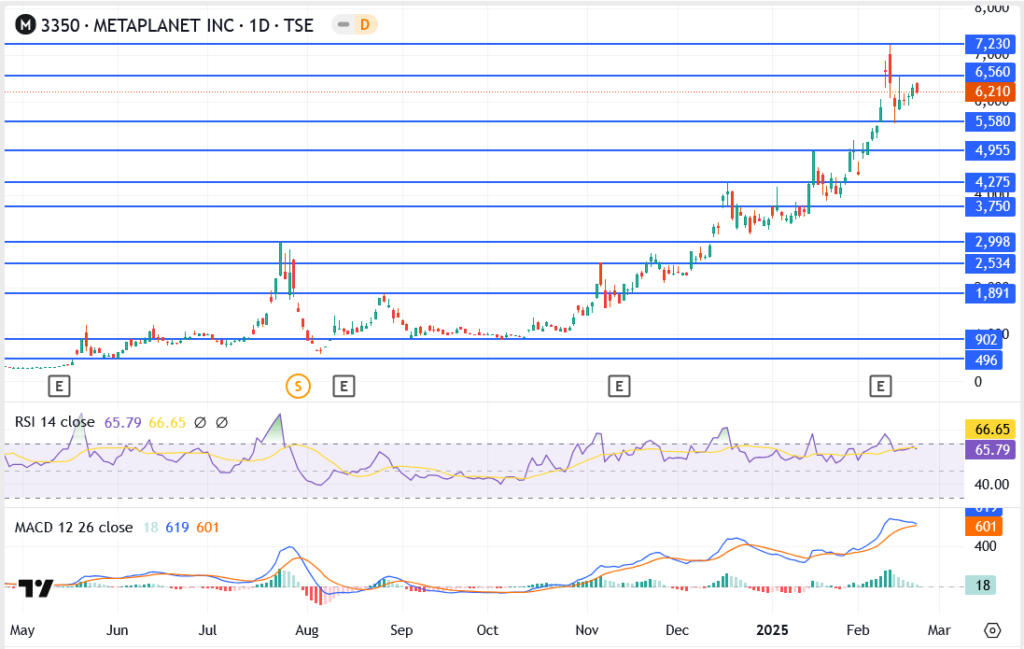Screen dimensions: 1024x649
Task: Click the orange S split marker
Action: click(296, 385)
